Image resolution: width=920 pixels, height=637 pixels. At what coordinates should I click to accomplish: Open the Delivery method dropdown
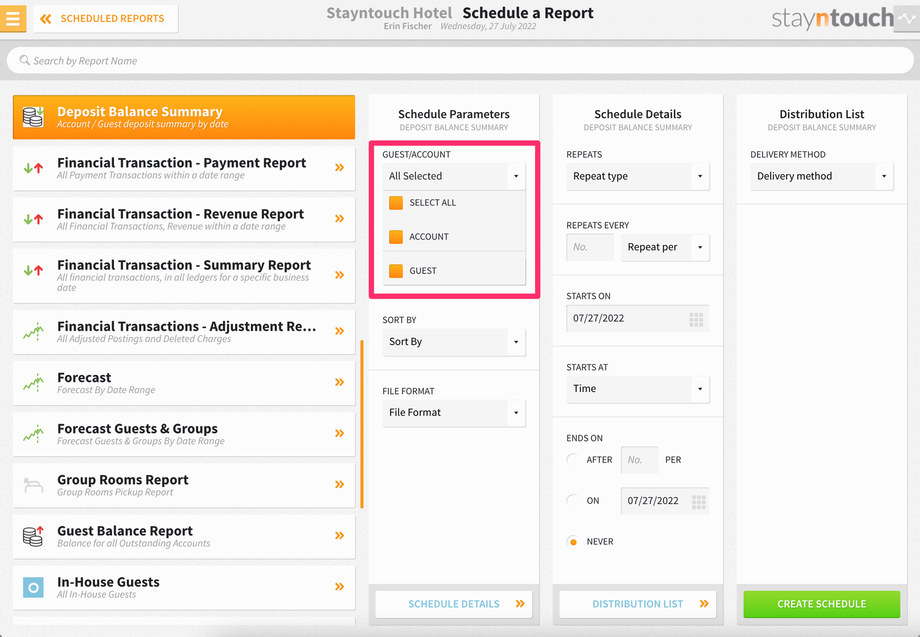coord(821,177)
